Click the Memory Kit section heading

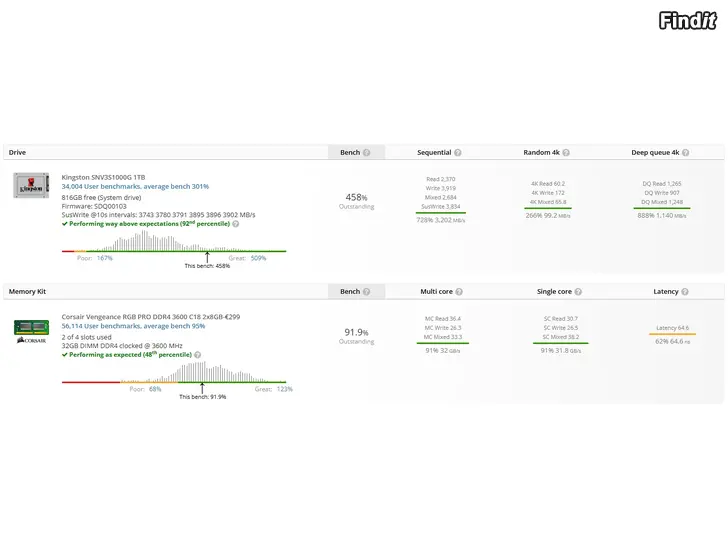pos(27,292)
